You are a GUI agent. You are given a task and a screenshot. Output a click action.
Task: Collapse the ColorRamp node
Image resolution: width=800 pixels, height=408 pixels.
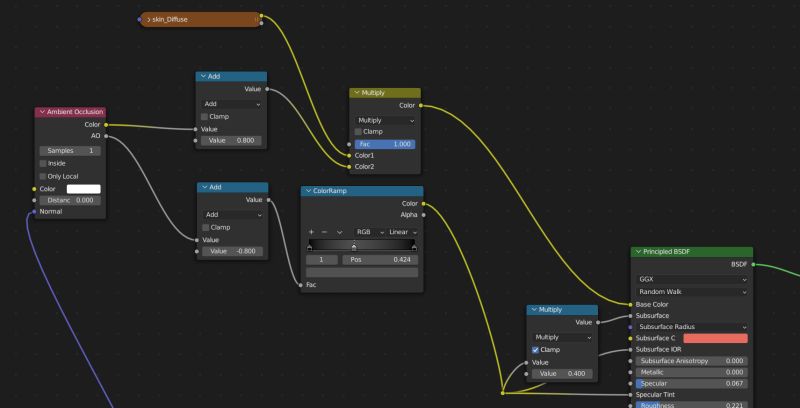[308, 191]
